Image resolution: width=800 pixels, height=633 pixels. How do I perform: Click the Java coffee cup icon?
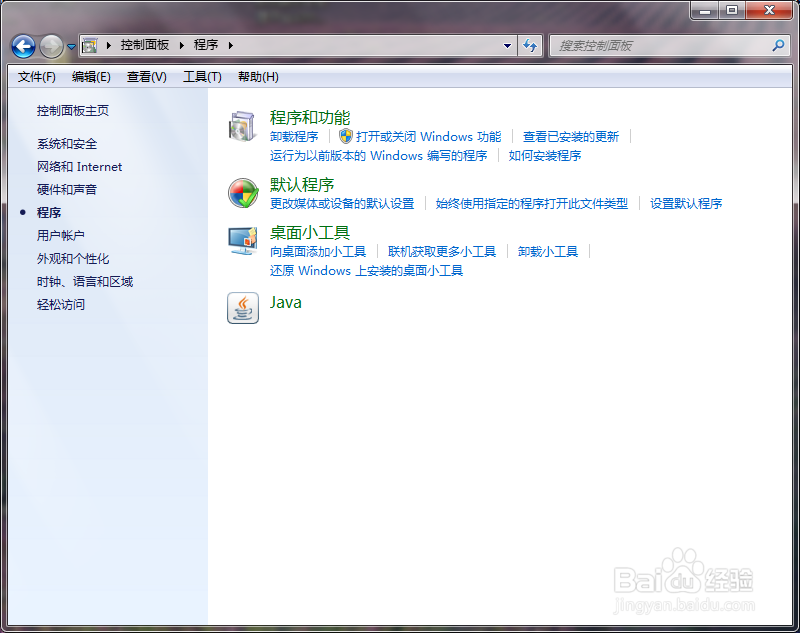click(243, 308)
